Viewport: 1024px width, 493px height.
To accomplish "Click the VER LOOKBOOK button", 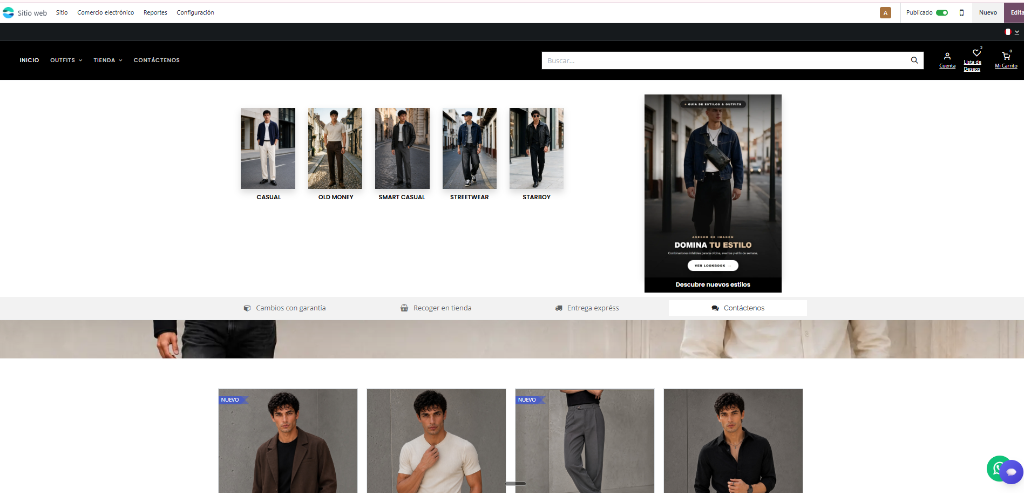I will tap(712, 266).
